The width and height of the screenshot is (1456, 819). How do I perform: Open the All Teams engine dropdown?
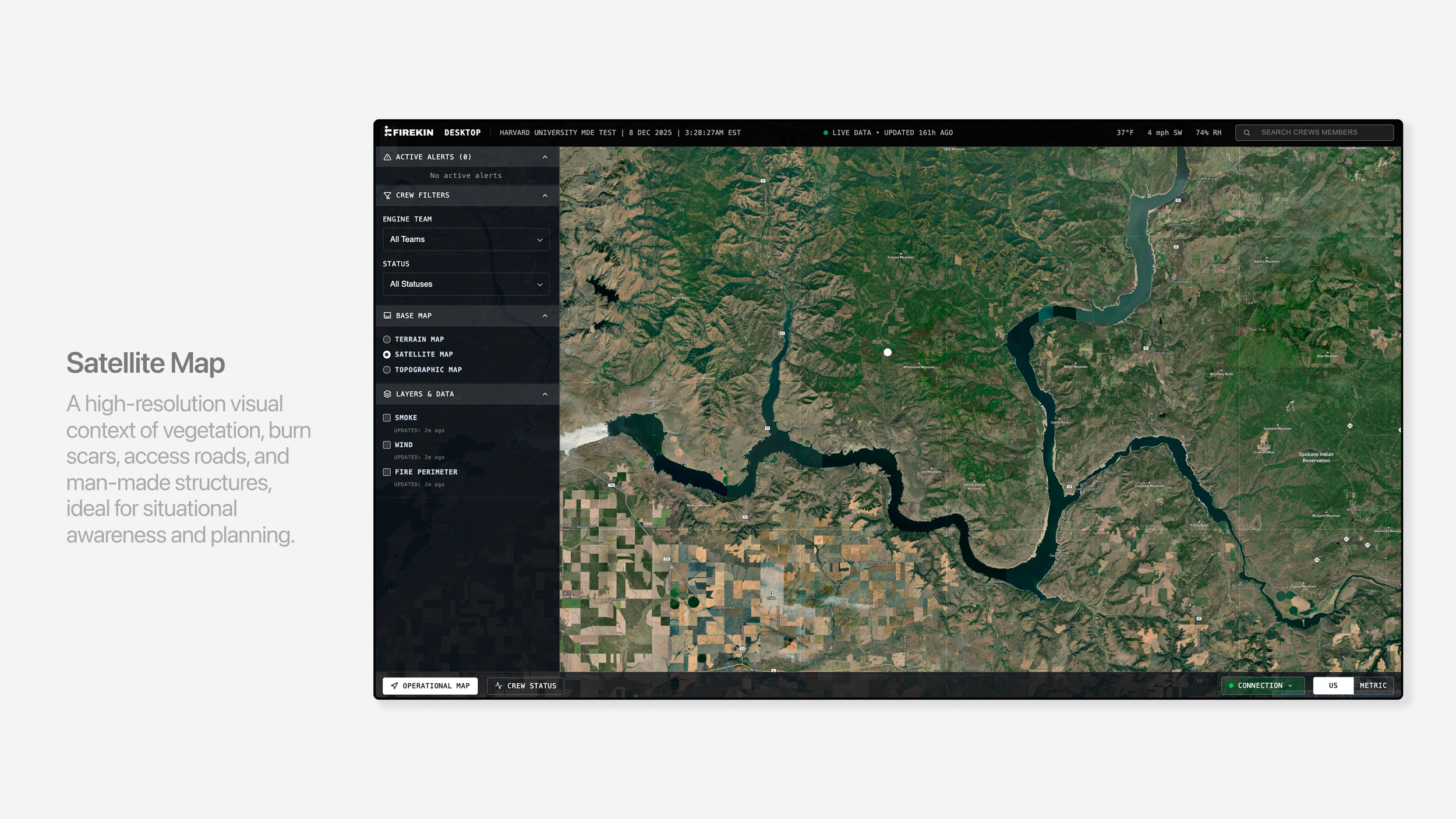coord(465,239)
